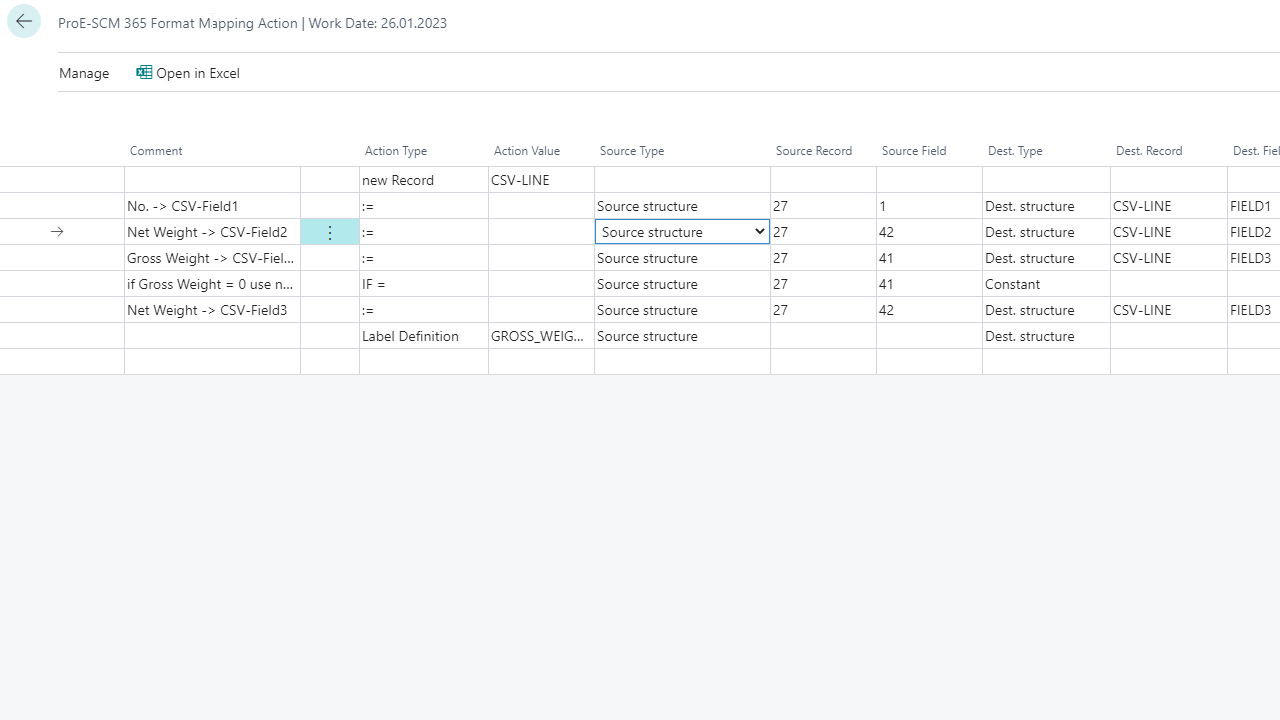Click Source structure in Label Definition row
The height and width of the screenshot is (720, 1280).
(682, 336)
